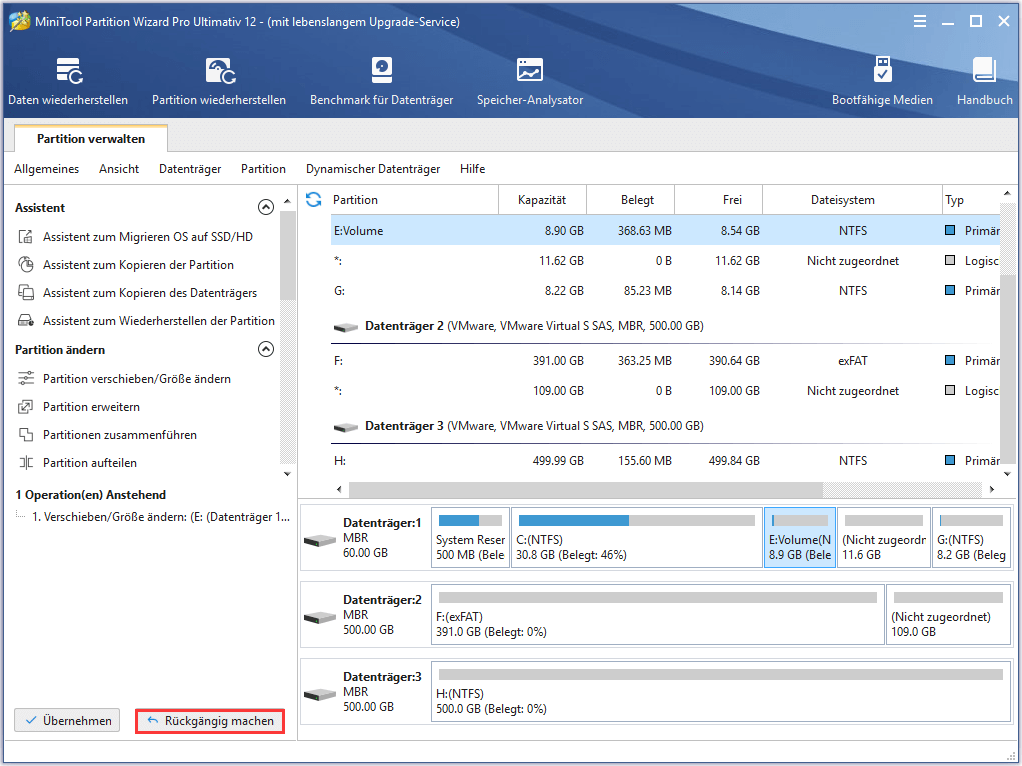Start Assistent zum Migrieren OS auf SSD/HD
Image resolution: width=1022 pixels, height=766 pixels.
coord(147,237)
